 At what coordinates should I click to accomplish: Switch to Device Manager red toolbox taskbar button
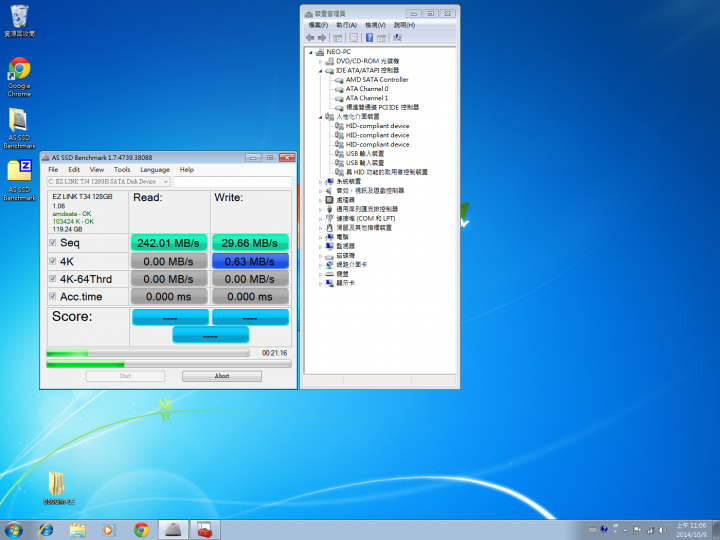pyautogui.click(x=205, y=530)
